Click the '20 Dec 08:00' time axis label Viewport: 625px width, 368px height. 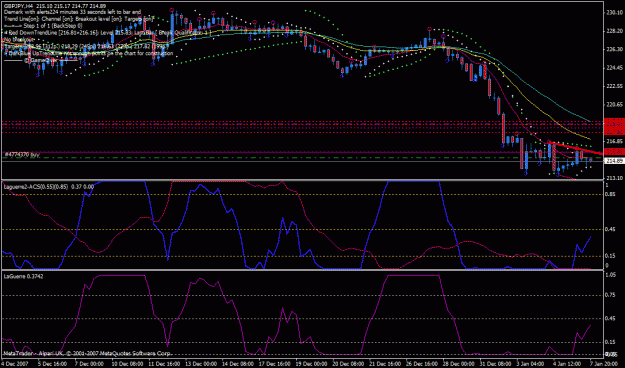pos(348,364)
